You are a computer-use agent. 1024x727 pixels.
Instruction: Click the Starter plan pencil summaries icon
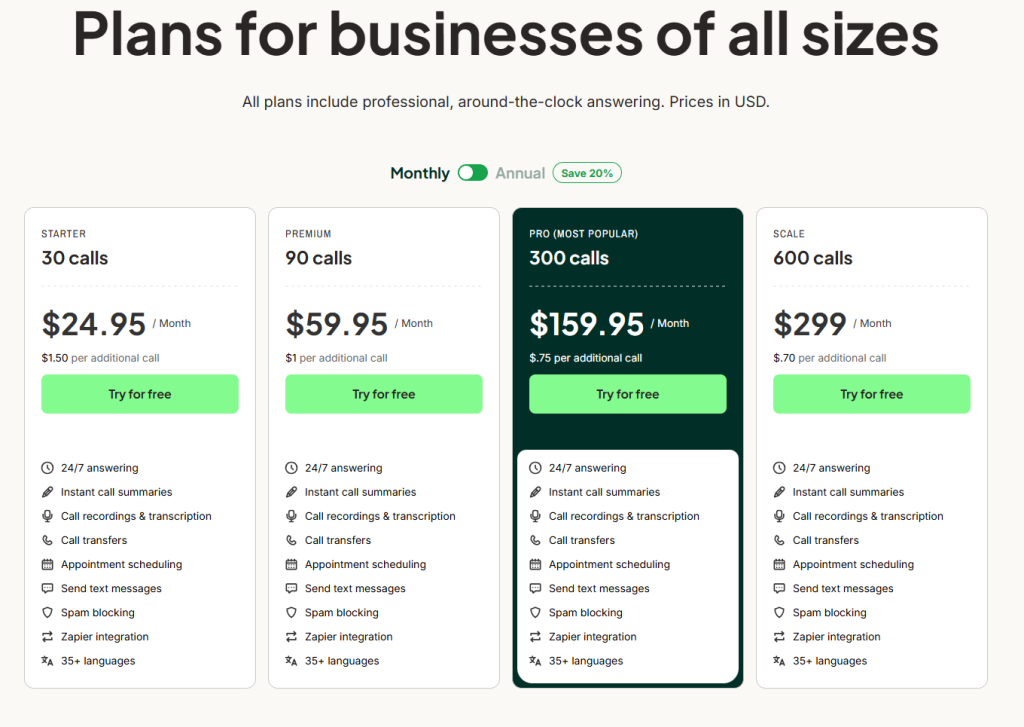[x=47, y=492]
